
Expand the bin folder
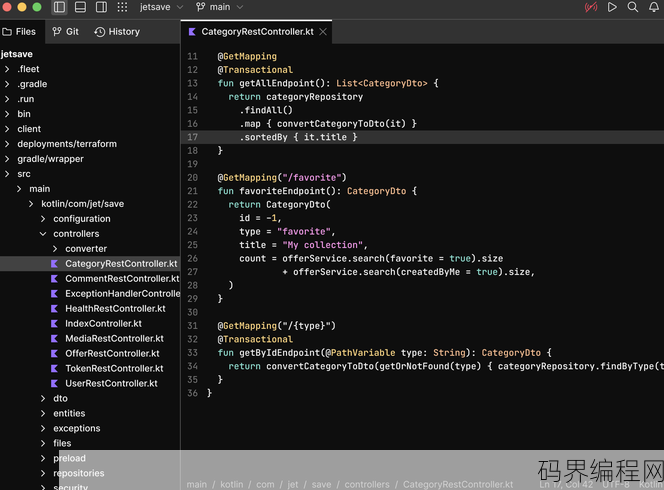coord(7,114)
